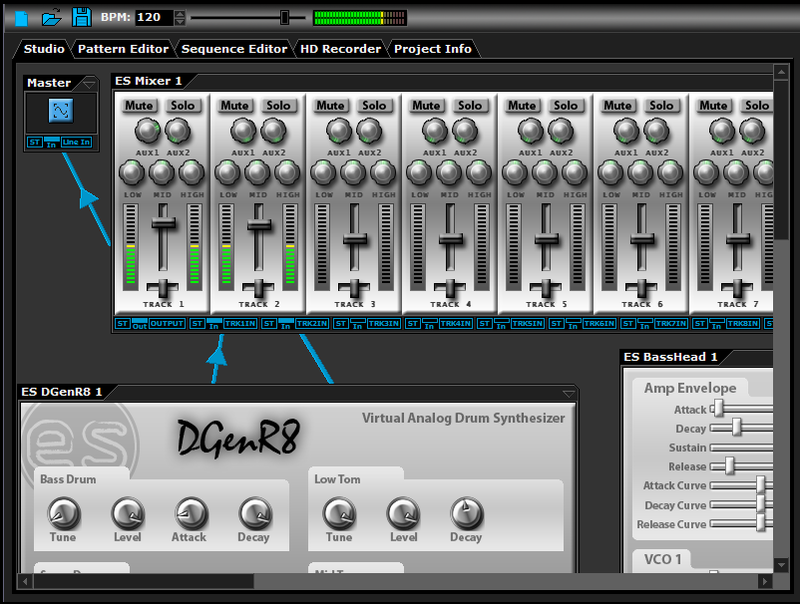
Task: Click the Bass Drum Tune knob
Action: (62, 514)
